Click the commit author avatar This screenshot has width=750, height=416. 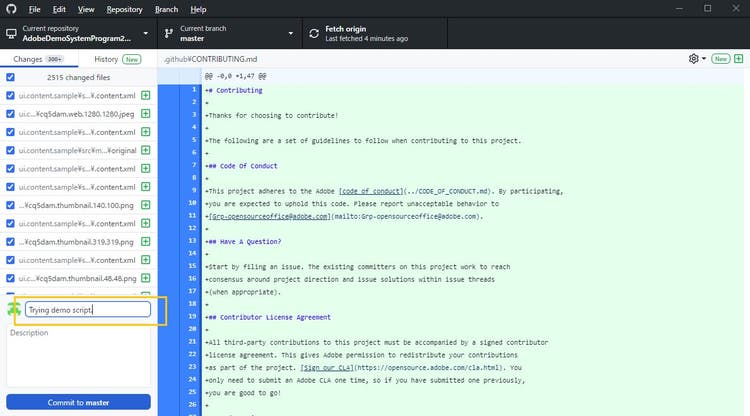tap(14, 310)
